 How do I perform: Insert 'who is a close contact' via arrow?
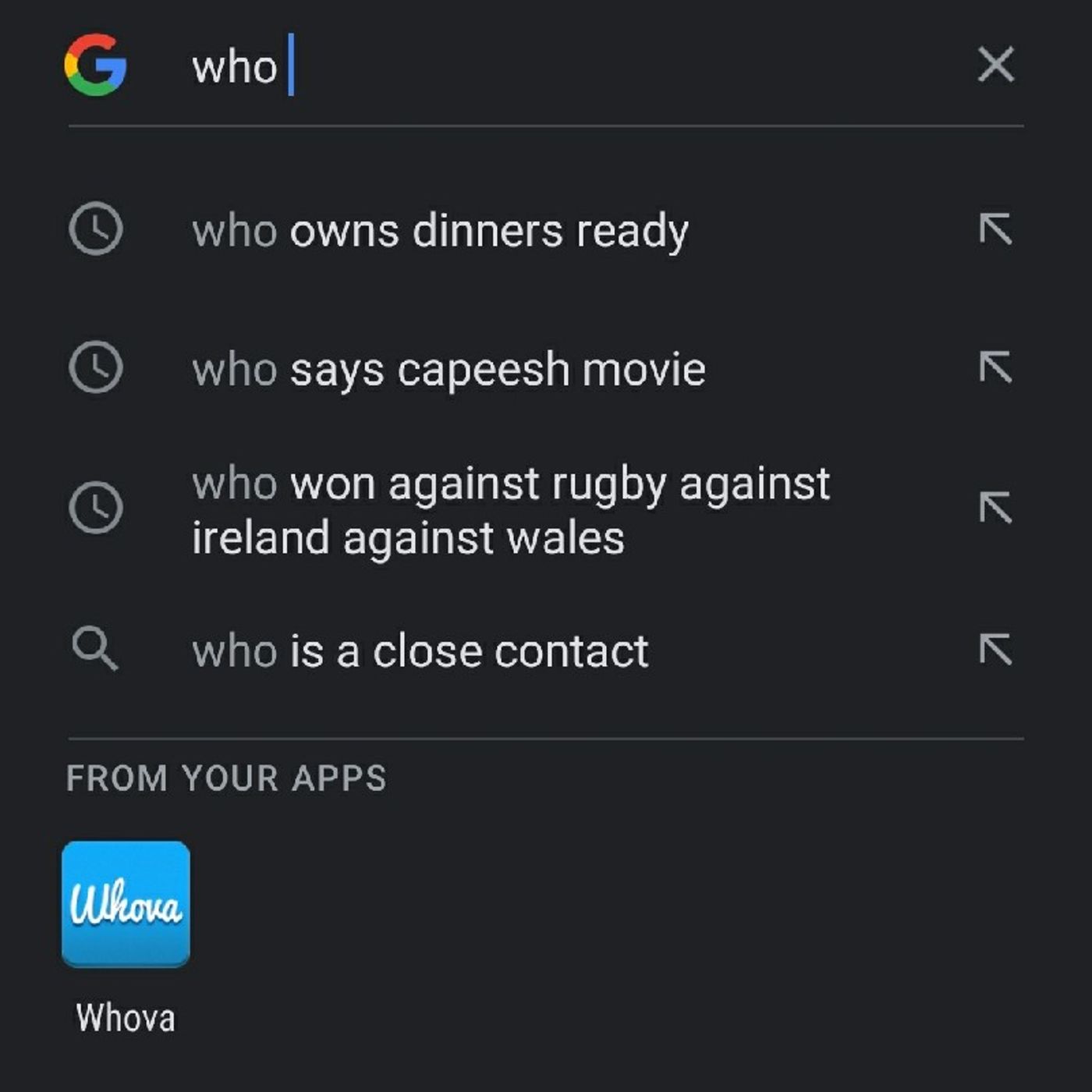tap(995, 649)
